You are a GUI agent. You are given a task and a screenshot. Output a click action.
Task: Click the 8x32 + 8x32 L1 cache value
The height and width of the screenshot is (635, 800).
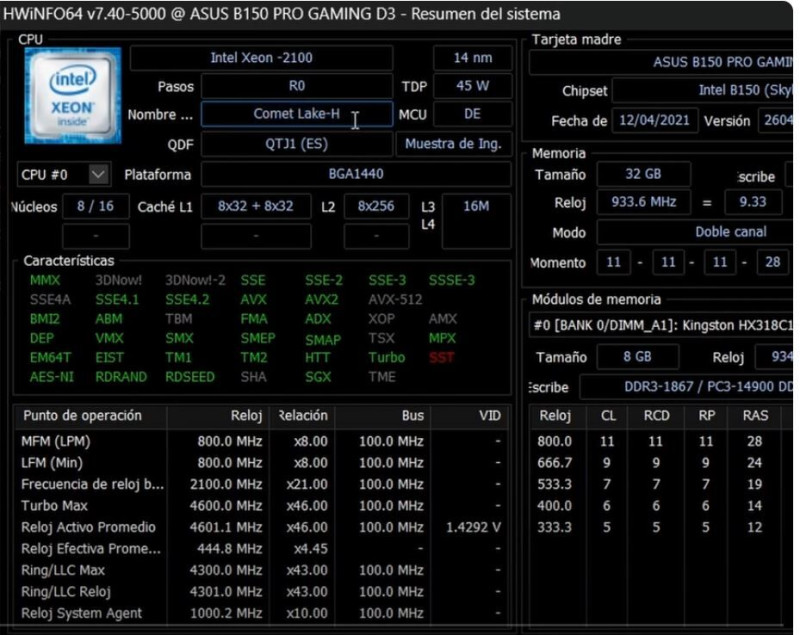[x=256, y=206]
